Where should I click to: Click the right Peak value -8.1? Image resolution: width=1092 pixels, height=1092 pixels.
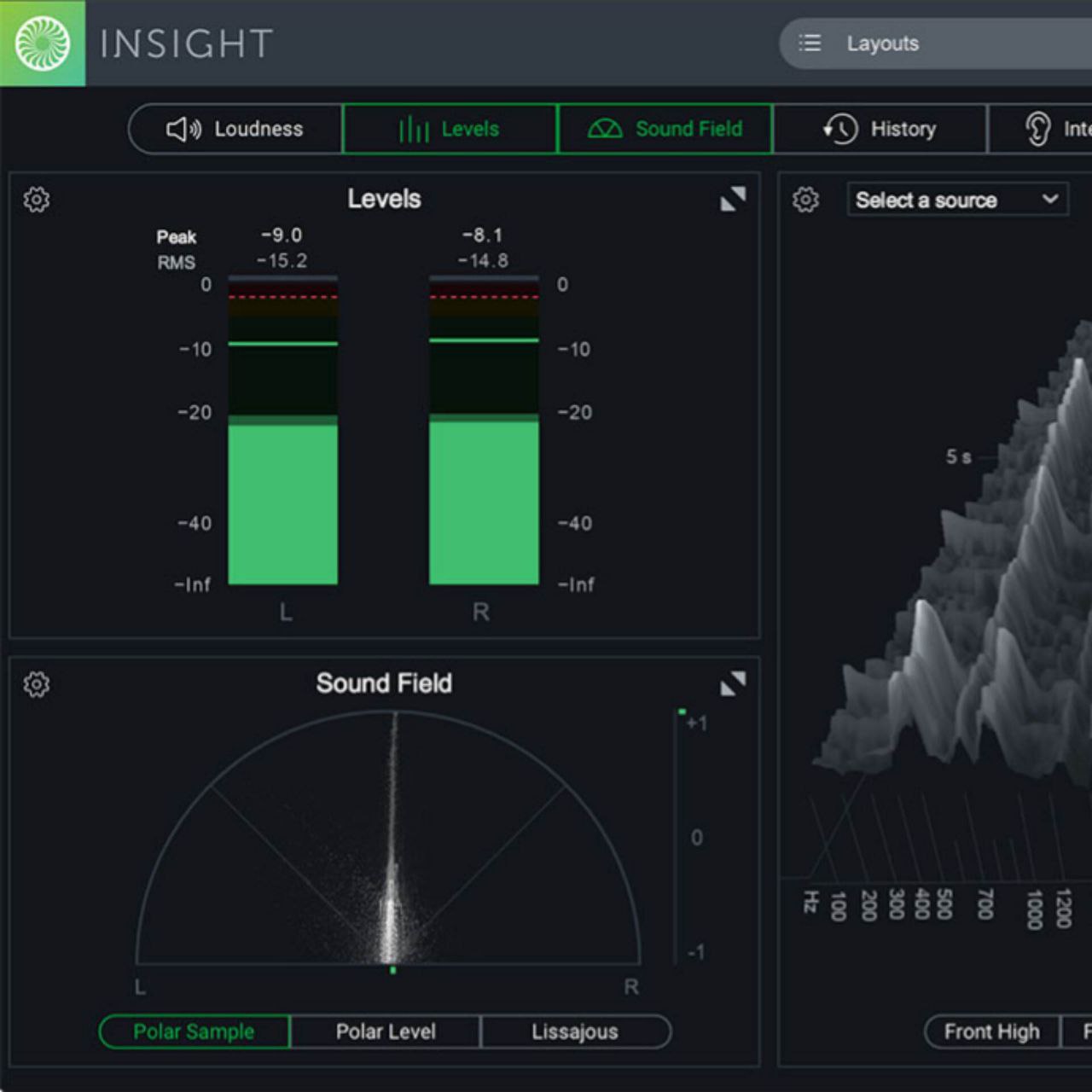pyautogui.click(x=483, y=235)
